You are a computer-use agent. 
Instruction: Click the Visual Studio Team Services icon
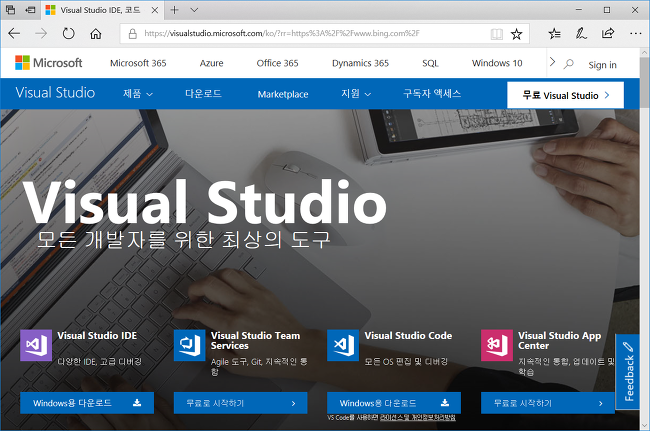[189, 345]
